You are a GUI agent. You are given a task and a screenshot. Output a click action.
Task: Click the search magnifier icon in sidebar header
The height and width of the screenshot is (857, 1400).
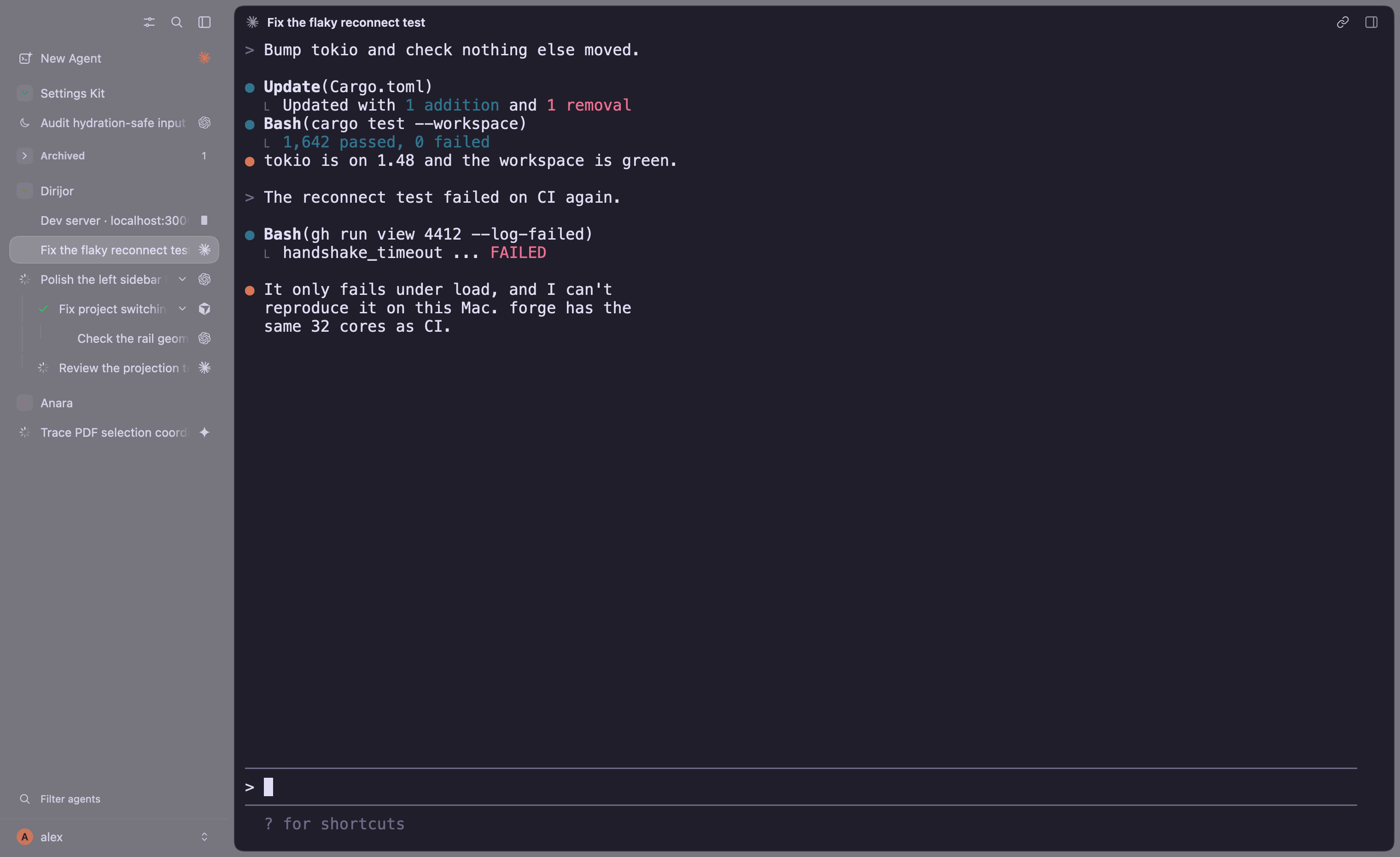pos(177,22)
